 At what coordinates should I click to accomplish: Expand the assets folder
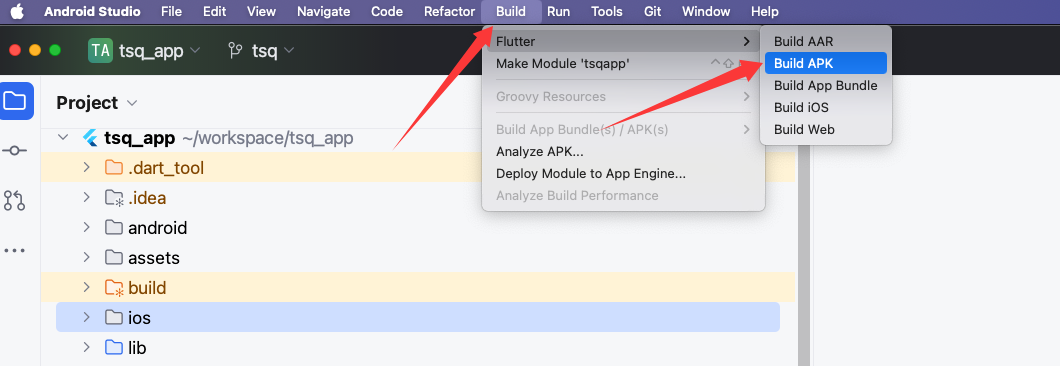87,257
